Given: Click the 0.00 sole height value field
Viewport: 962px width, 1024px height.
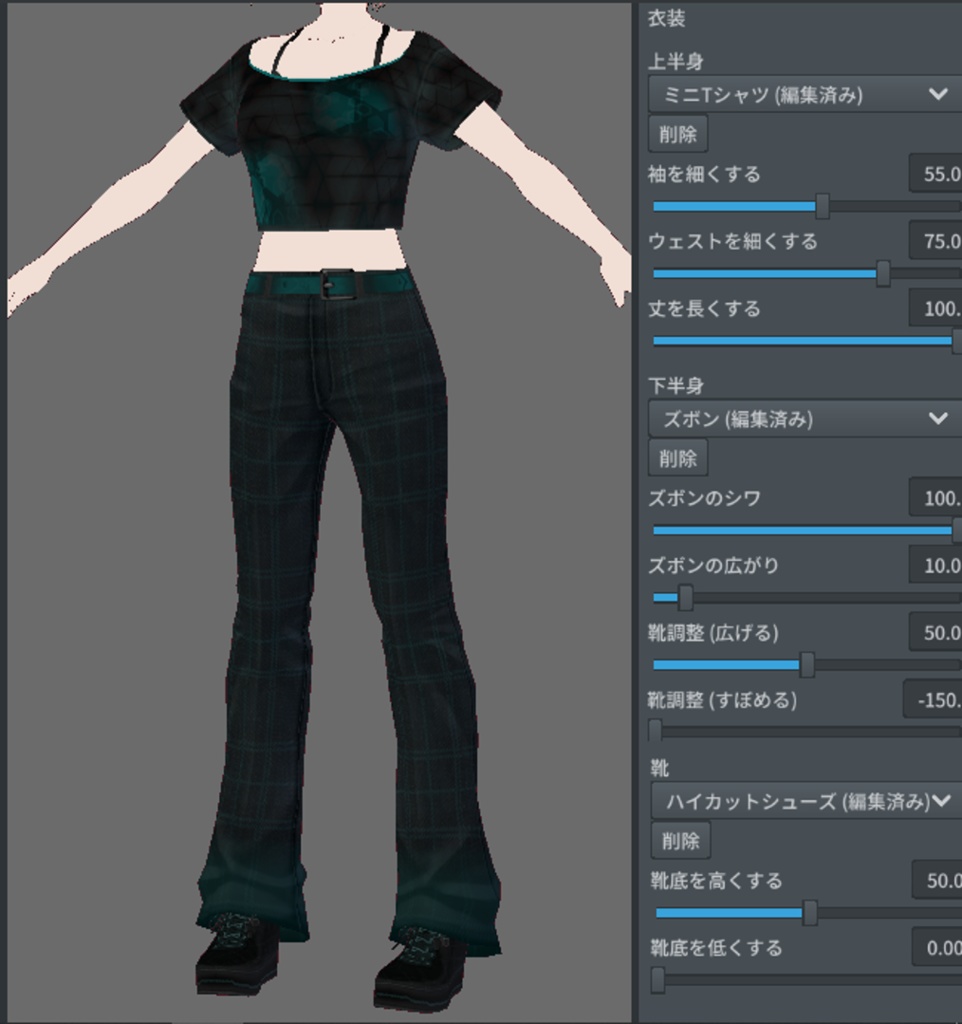Looking at the screenshot, I should [945, 947].
